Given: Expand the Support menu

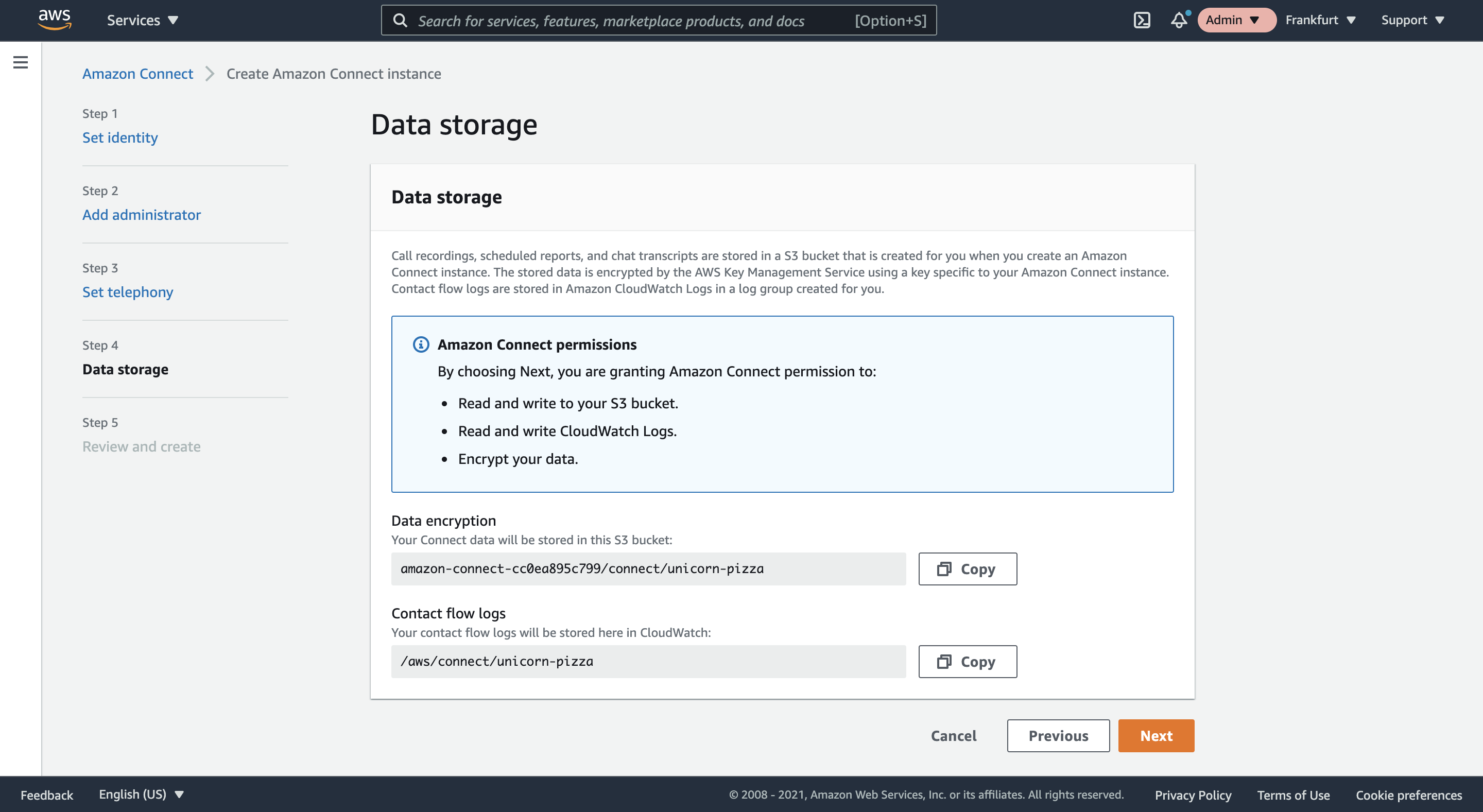Looking at the screenshot, I should click(x=1413, y=20).
